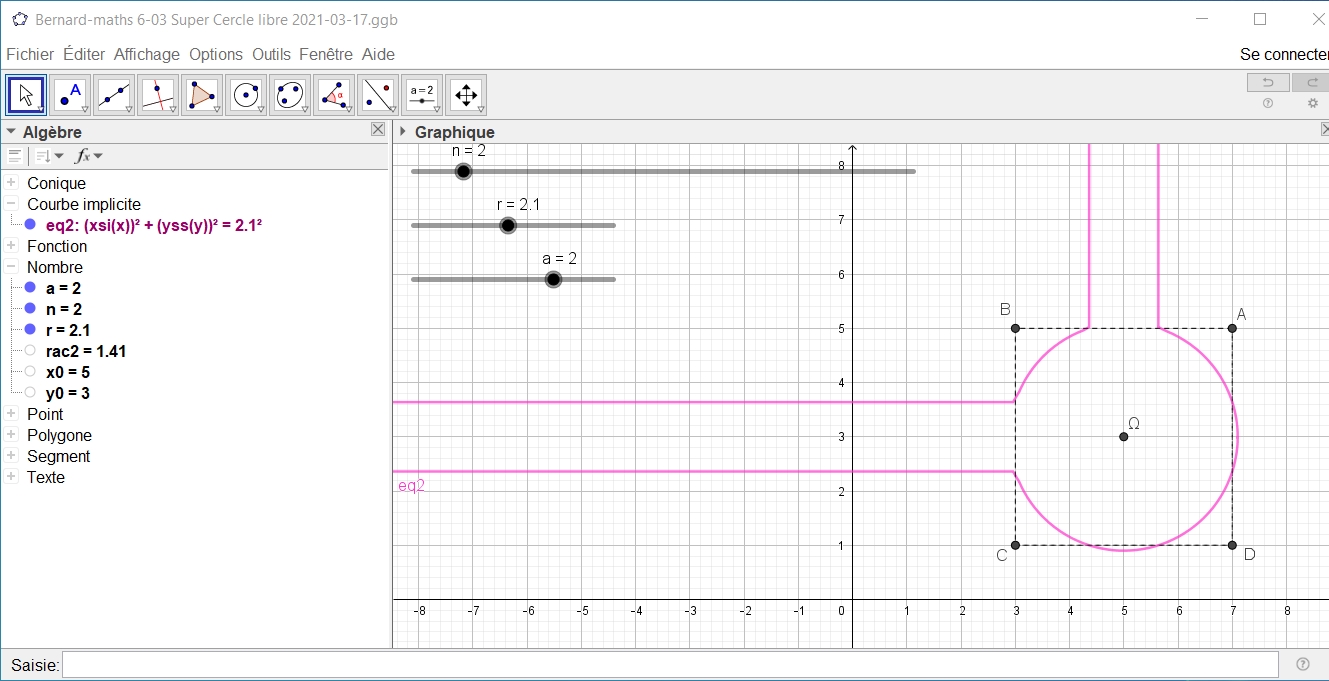Click the Slider tool icon
The height and width of the screenshot is (681, 1329).
coord(422,95)
